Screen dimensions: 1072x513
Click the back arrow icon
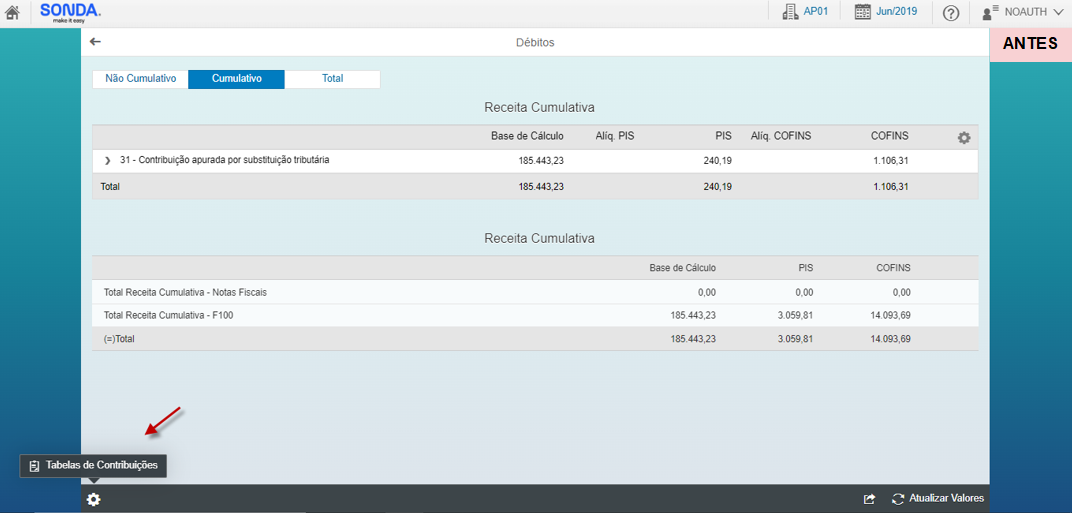(x=96, y=42)
